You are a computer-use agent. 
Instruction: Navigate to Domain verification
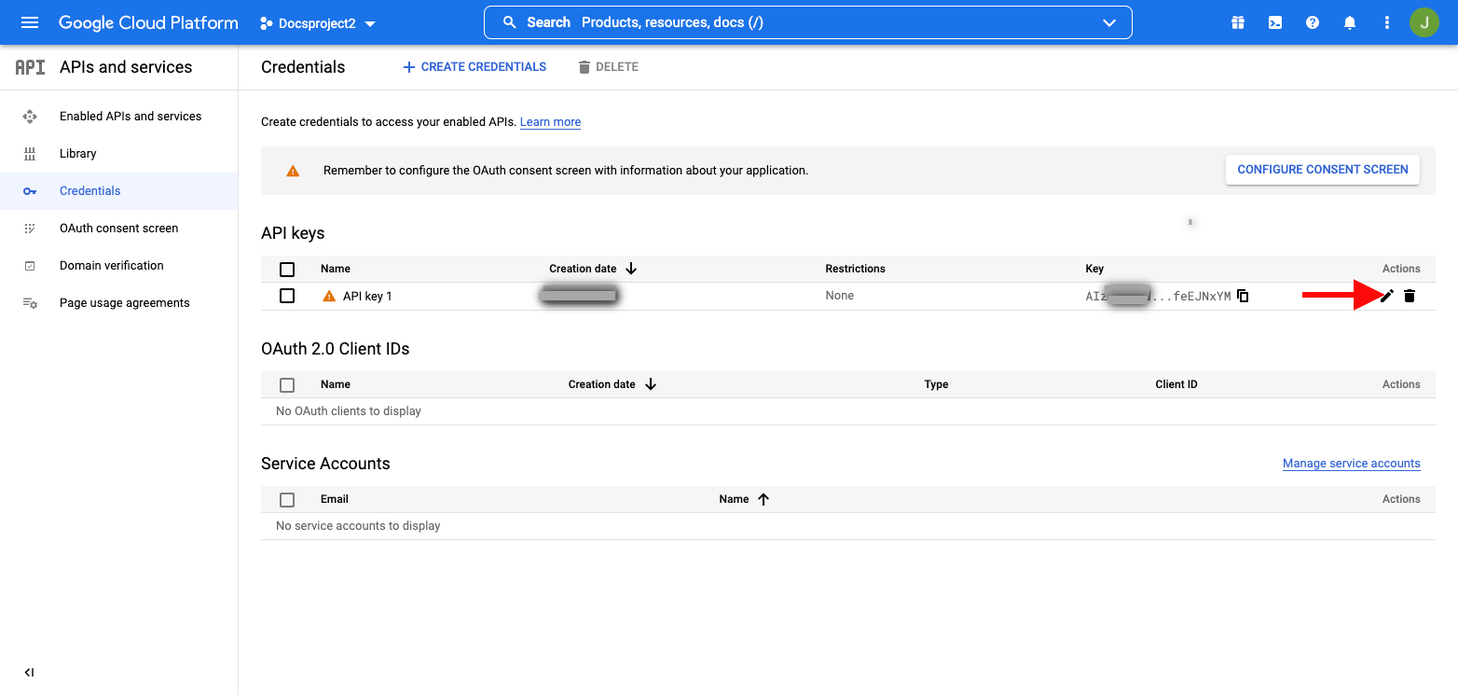coord(113,265)
